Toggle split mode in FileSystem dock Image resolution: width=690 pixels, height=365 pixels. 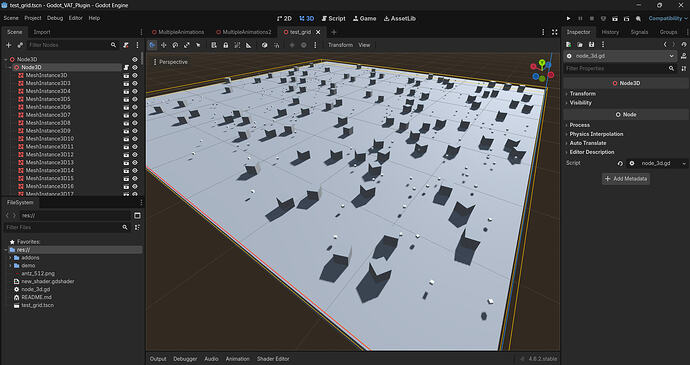pyautogui.click(x=137, y=215)
